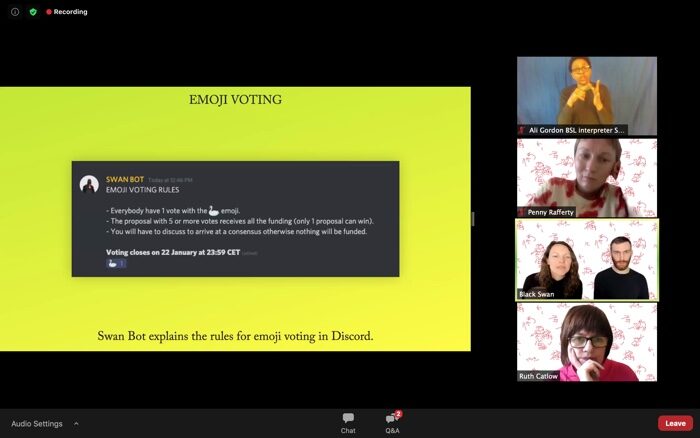
Task: Select Ruth Catlow's video tile
Action: (x=586, y=341)
